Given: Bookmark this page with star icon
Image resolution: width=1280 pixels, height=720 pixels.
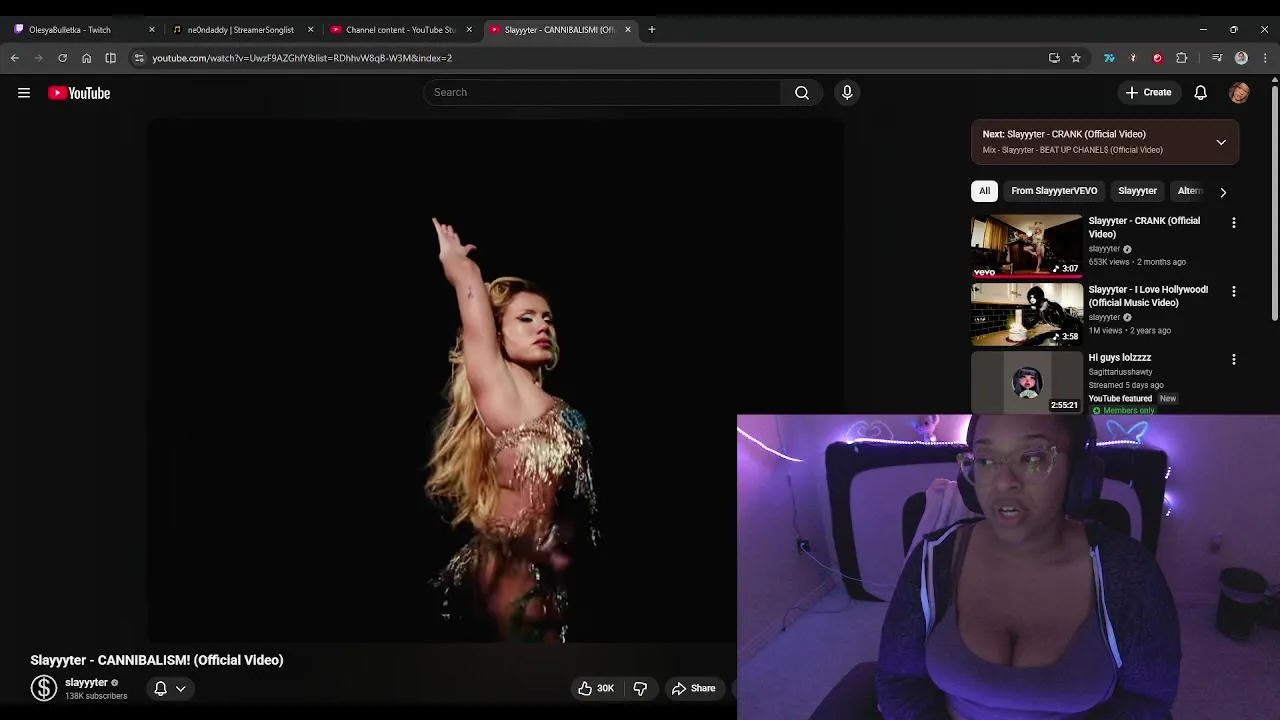Looking at the screenshot, I should (x=1076, y=58).
